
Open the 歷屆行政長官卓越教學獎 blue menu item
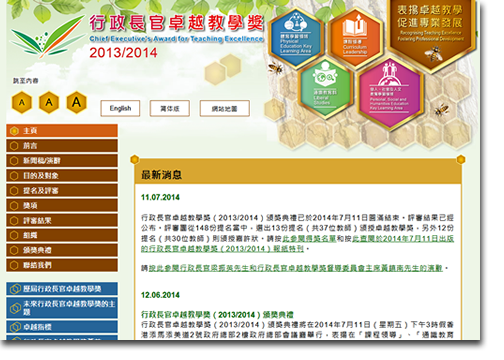pyautogui.click(x=62, y=289)
